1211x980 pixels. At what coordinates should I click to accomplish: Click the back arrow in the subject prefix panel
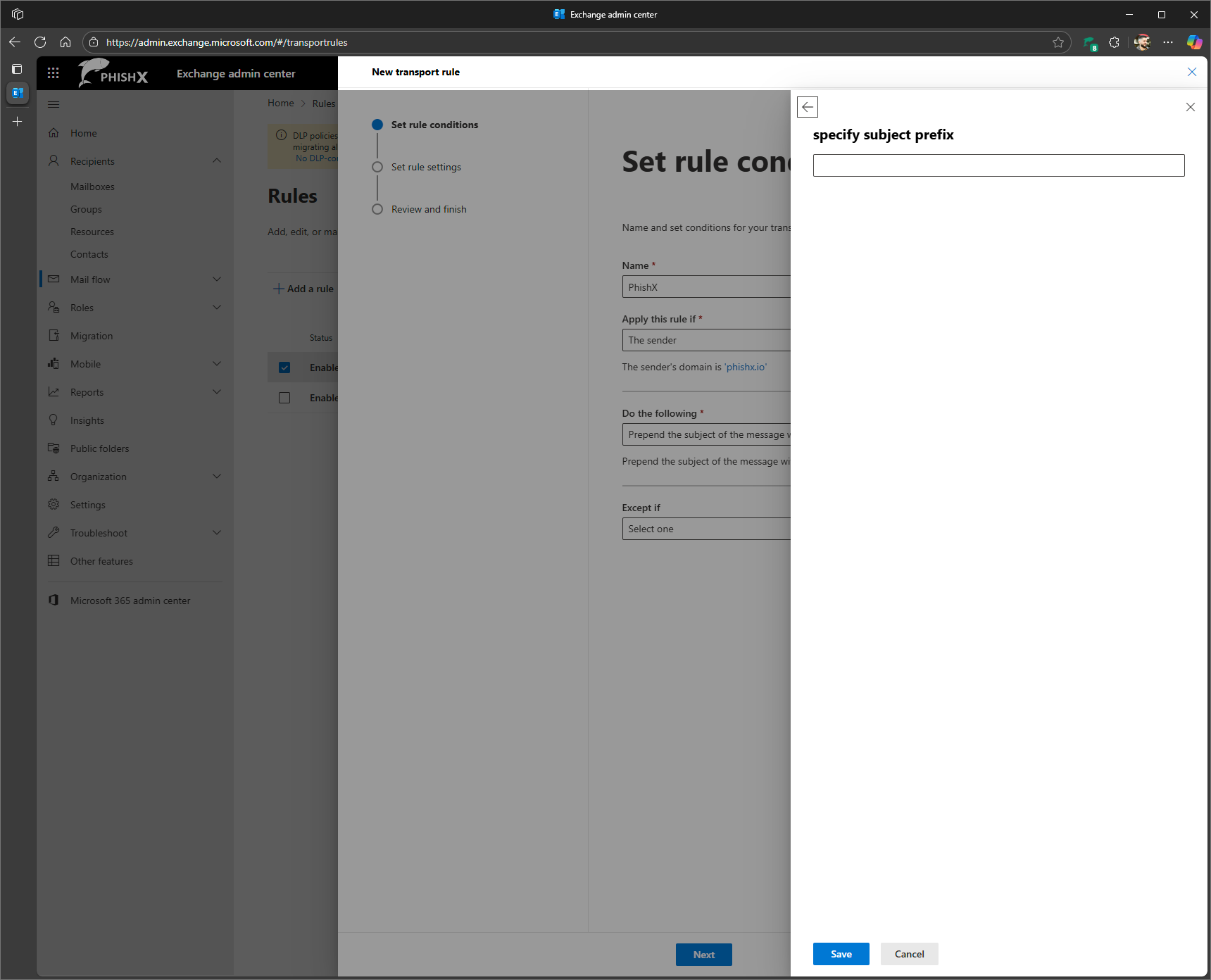coord(808,107)
